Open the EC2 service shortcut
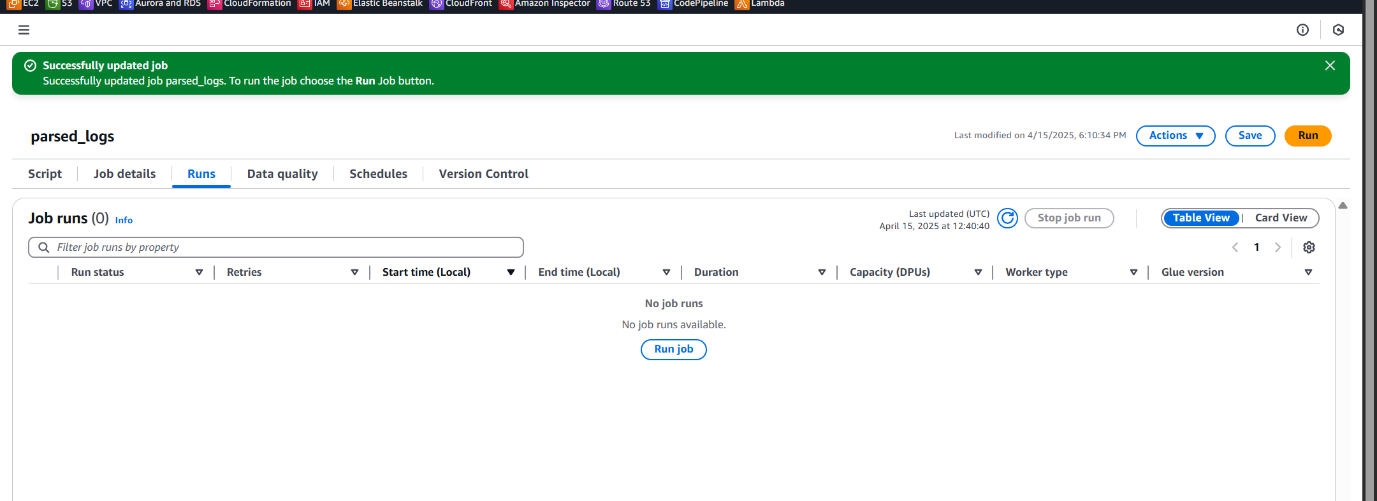Viewport: 1377px width, 501px height. tap(23, 4)
